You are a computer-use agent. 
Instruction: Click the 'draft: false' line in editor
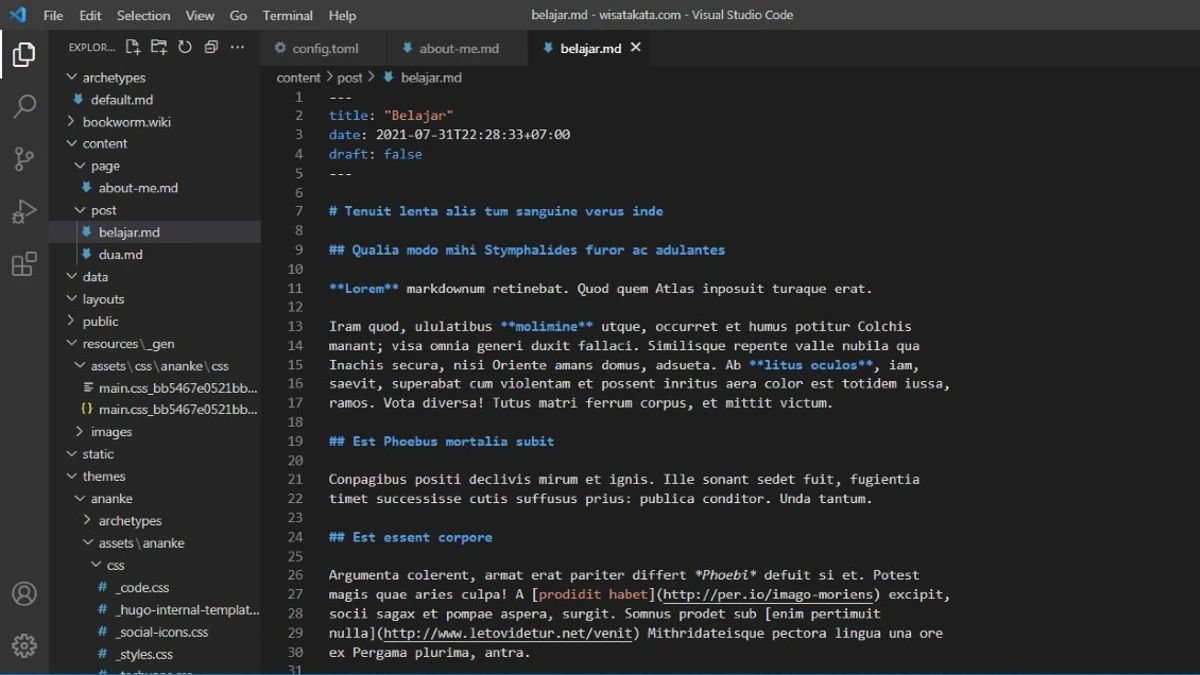coord(375,154)
